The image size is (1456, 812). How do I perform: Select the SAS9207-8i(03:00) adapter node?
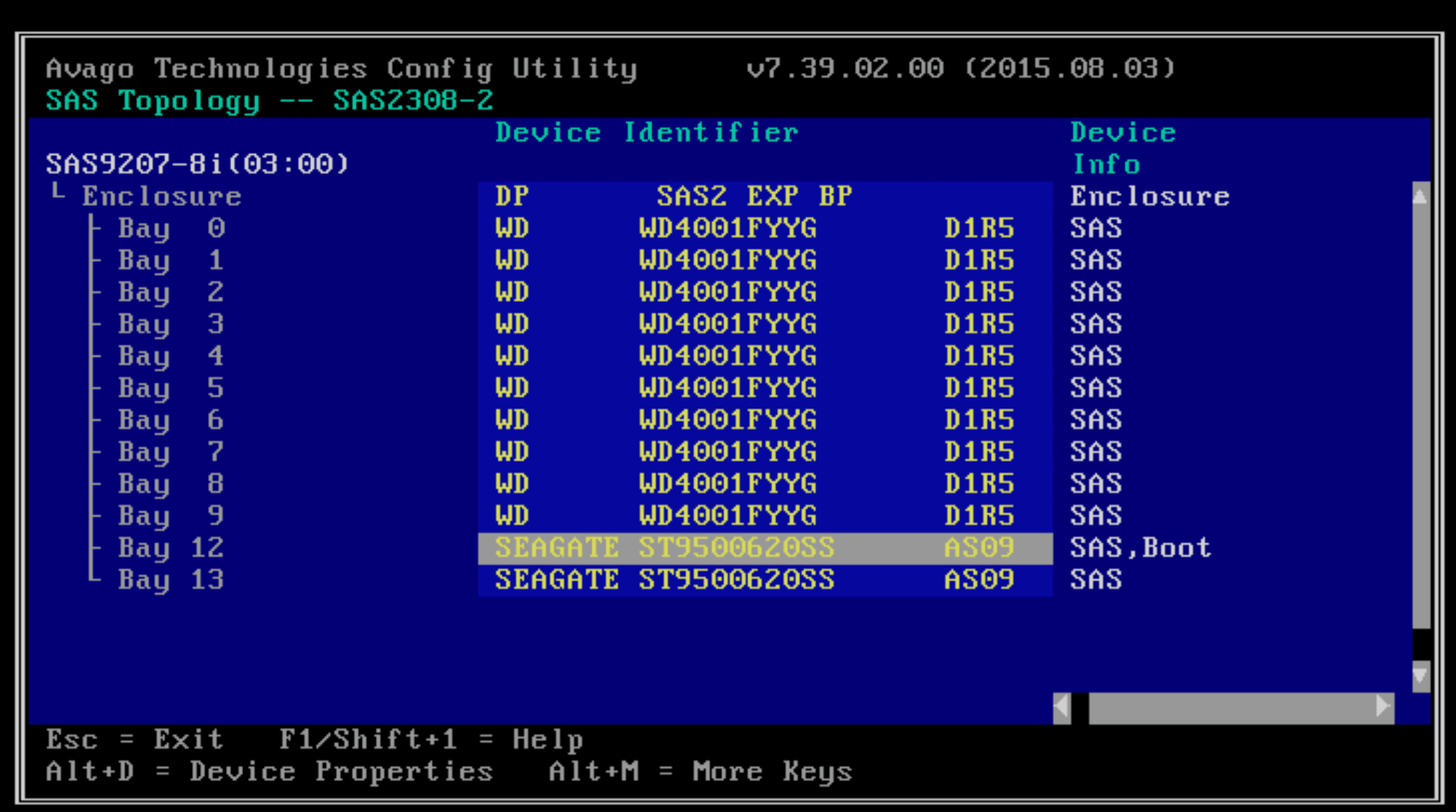[x=197, y=164]
